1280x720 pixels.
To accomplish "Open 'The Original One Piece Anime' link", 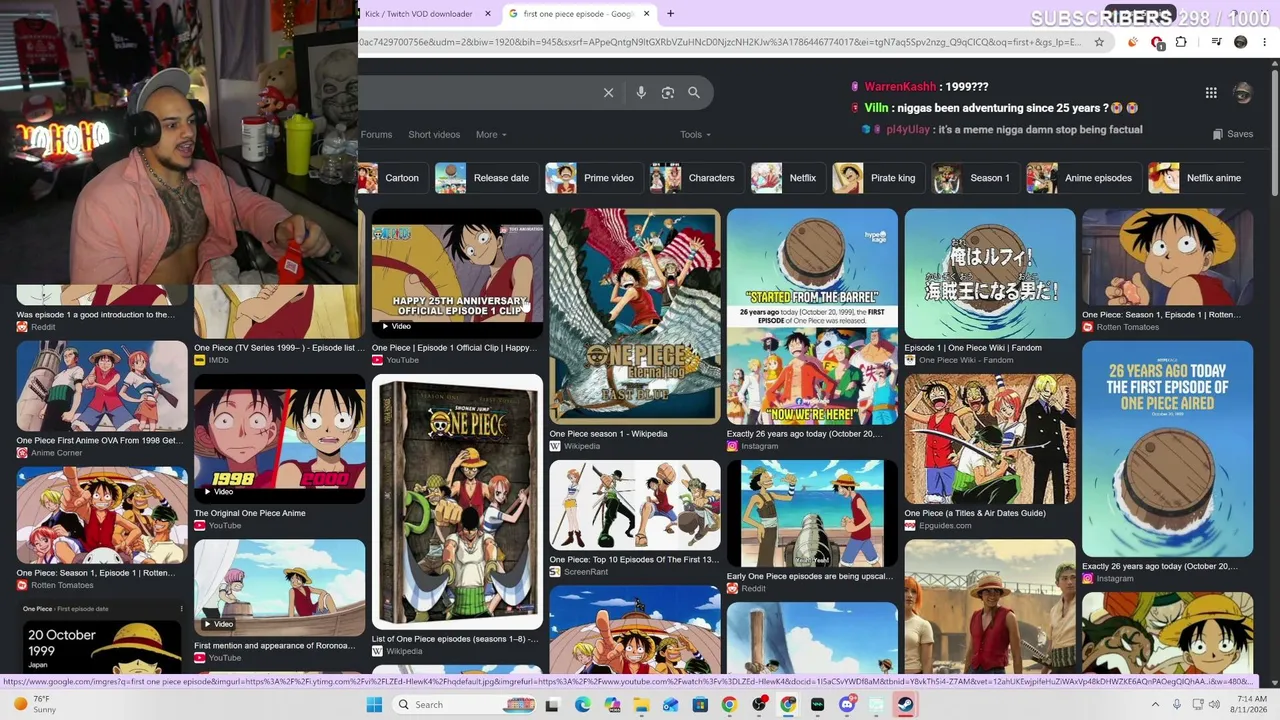I will pyautogui.click(x=250, y=513).
